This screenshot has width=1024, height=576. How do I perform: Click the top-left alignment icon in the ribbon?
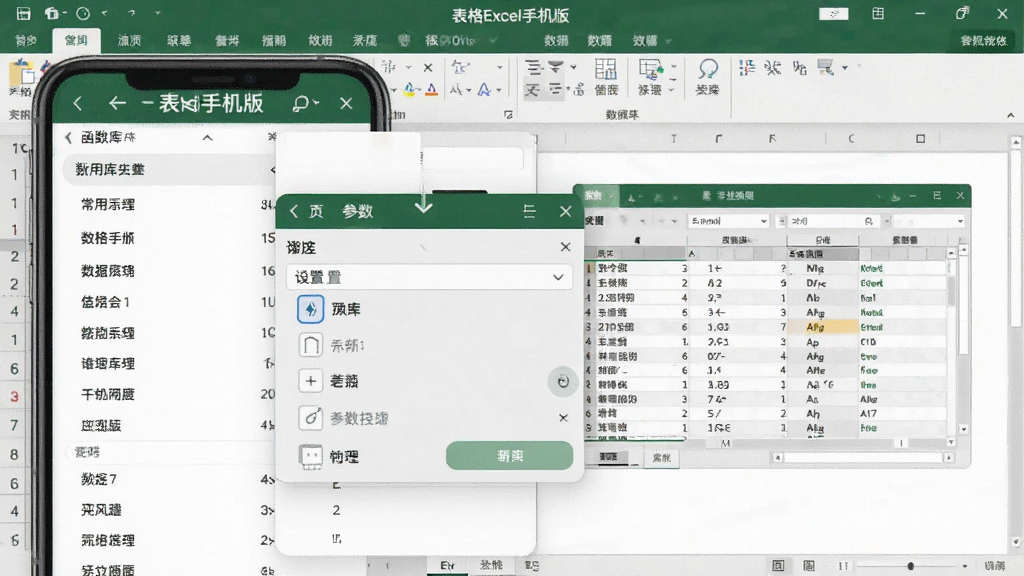(x=534, y=67)
